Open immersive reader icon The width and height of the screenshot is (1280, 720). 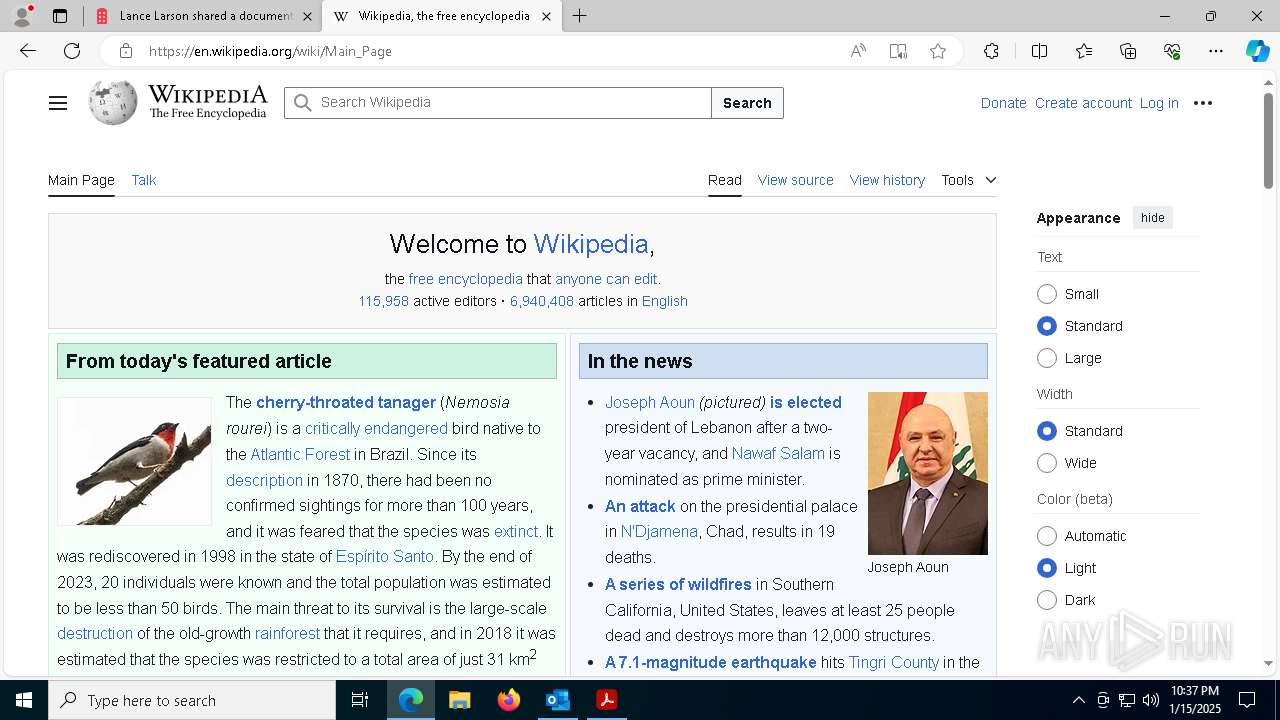click(x=898, y=51)
